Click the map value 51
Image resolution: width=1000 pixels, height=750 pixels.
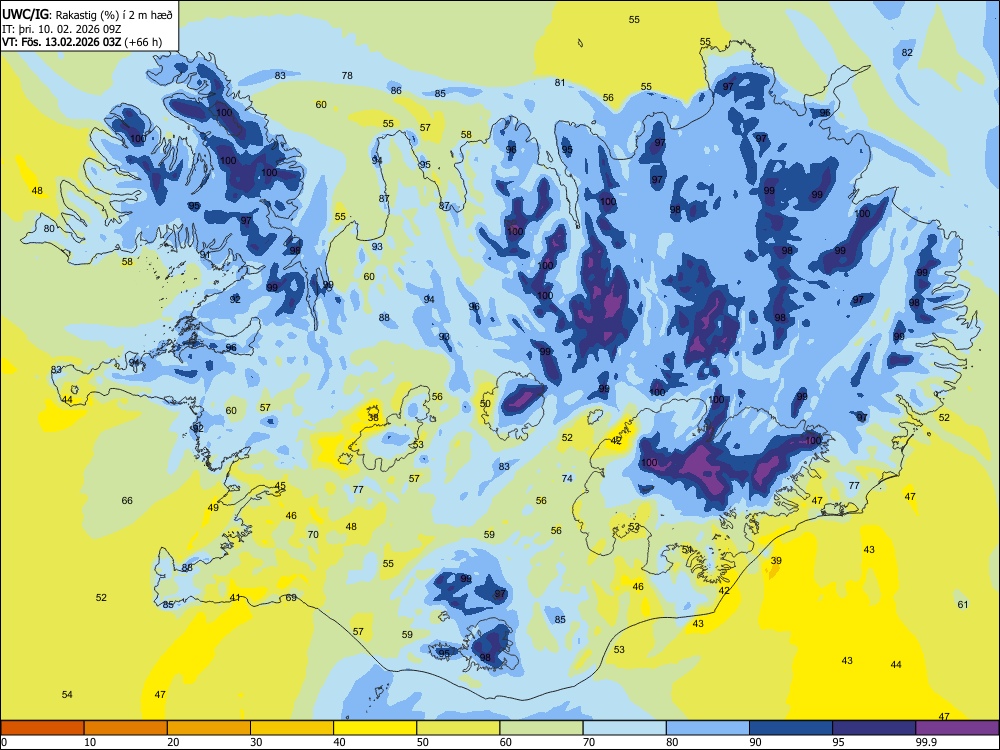click(x=687, y=549)
